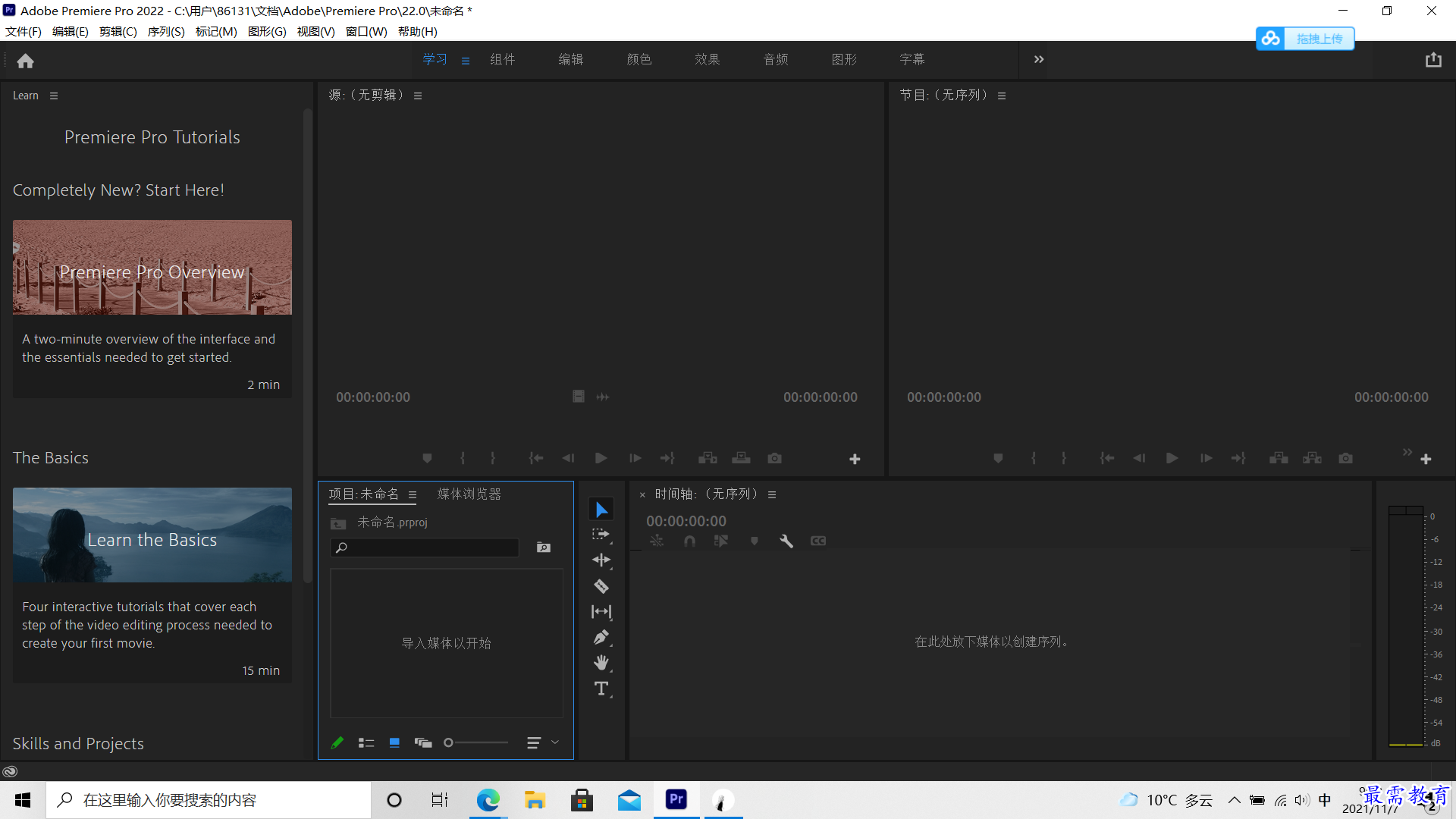The image size is (1456, 819).
Task: Open the 文件(F) menu
Action: click(x=24, y=32)
